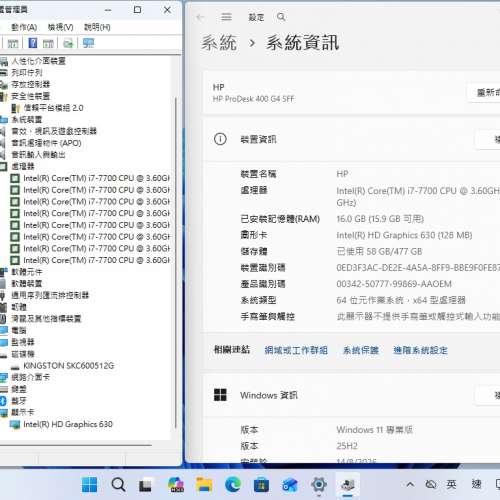
Task: Select 安全性裝置 category
Action: pos(31,96)
